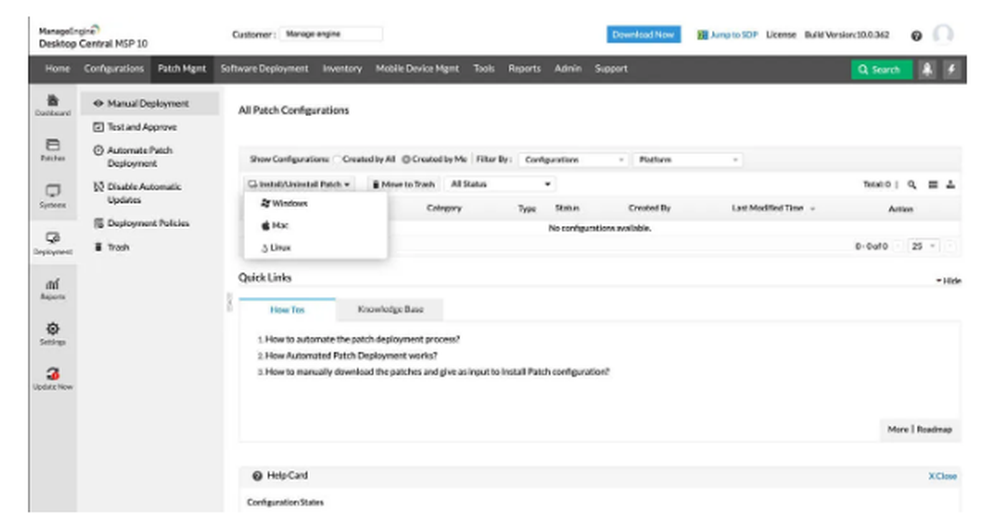
Task: Open the Configurations menu
Action: pyautogui.click(x=114, y=69)
